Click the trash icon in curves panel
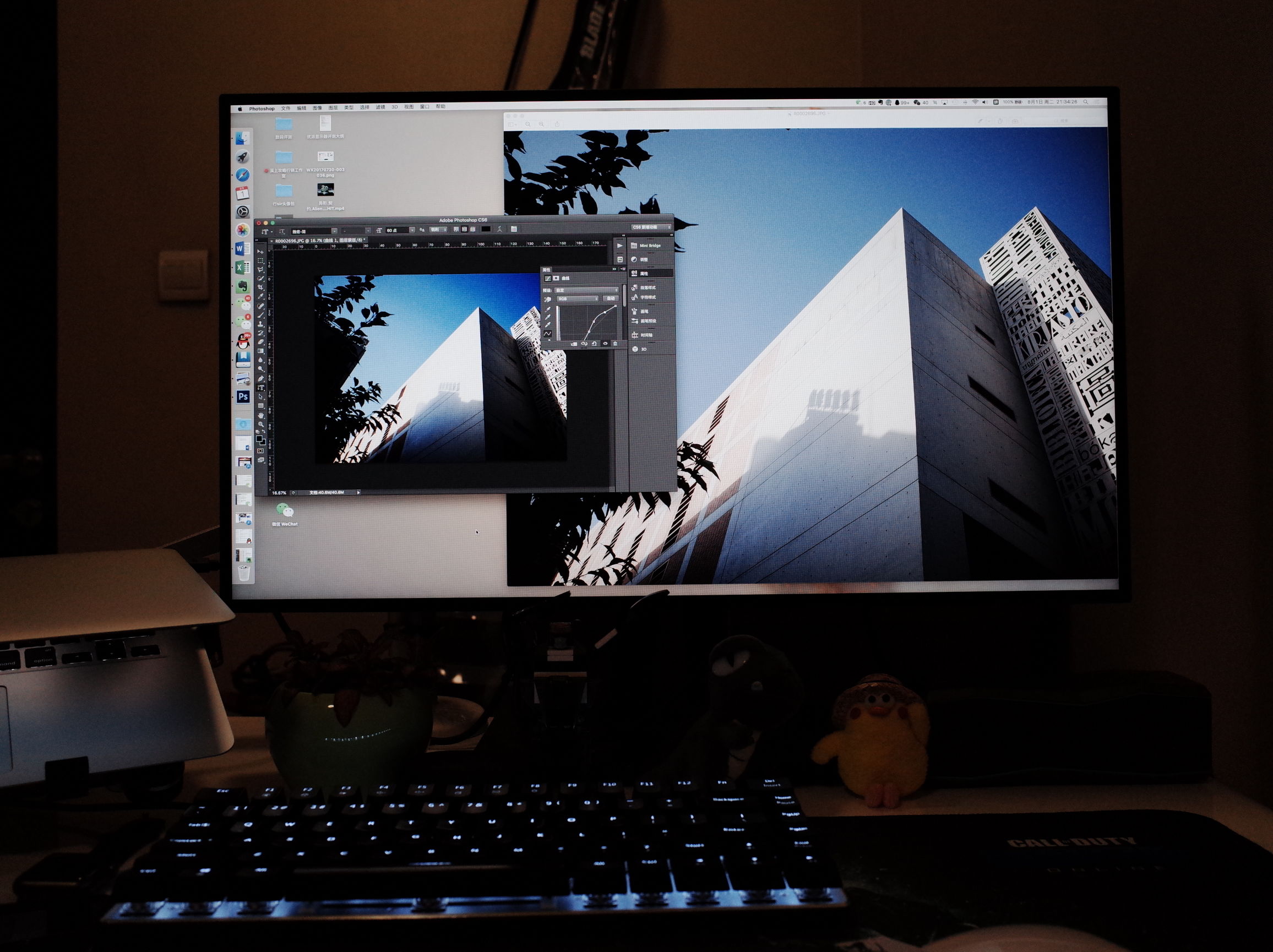This screenshot has width=1273, height=952. pyautogui.click(x=615, y=344)
